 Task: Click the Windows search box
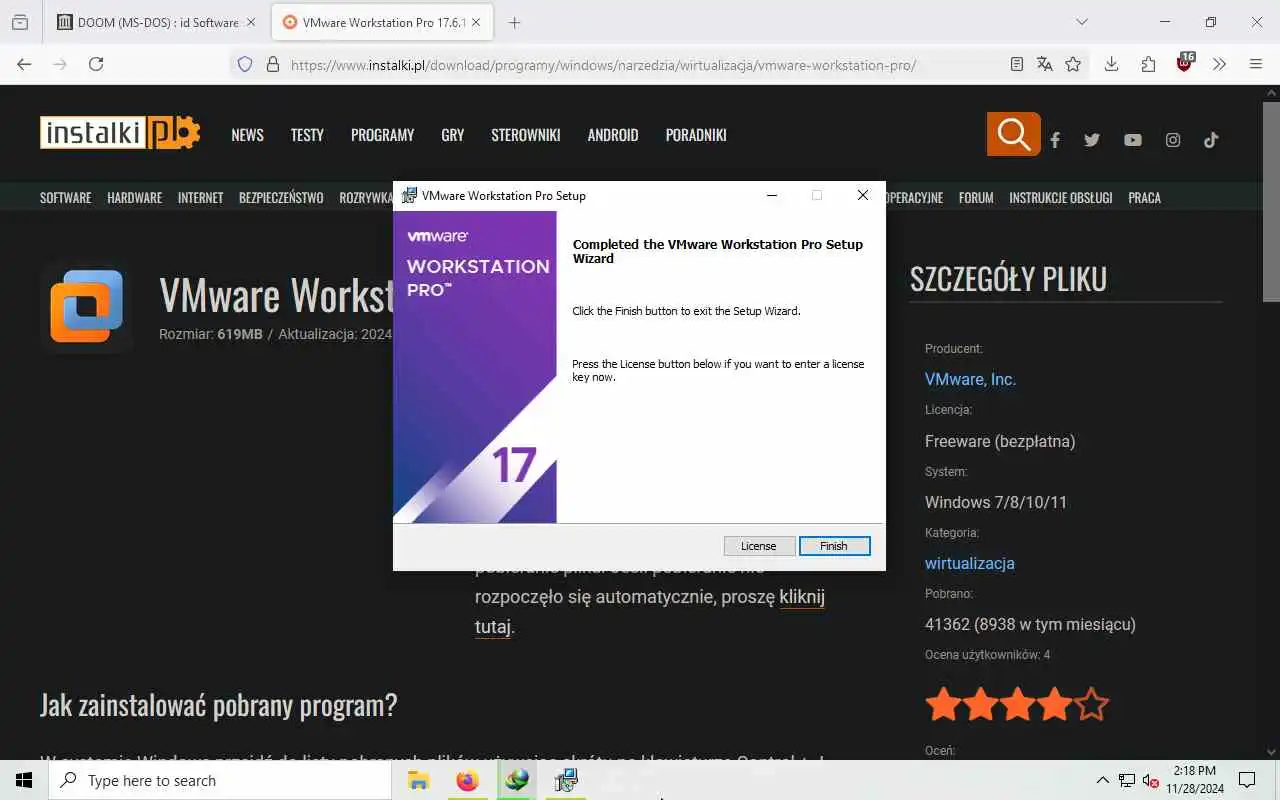pyautogui.click(x=220, y=781)
